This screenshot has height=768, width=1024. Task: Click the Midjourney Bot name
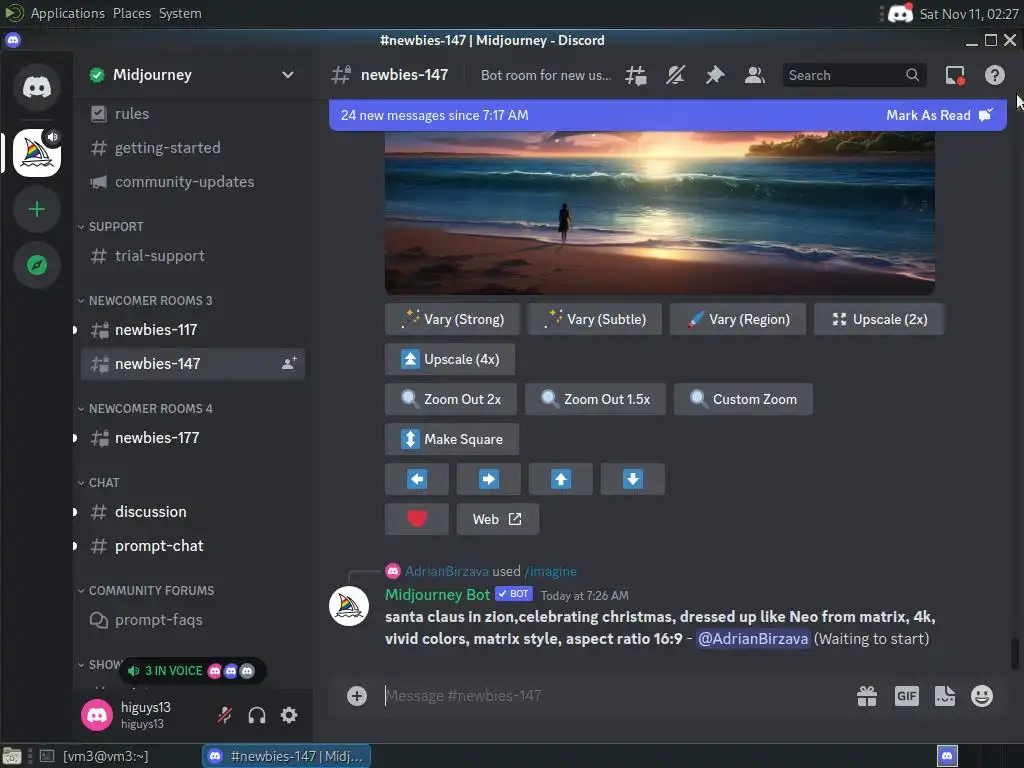click(438, 595)
